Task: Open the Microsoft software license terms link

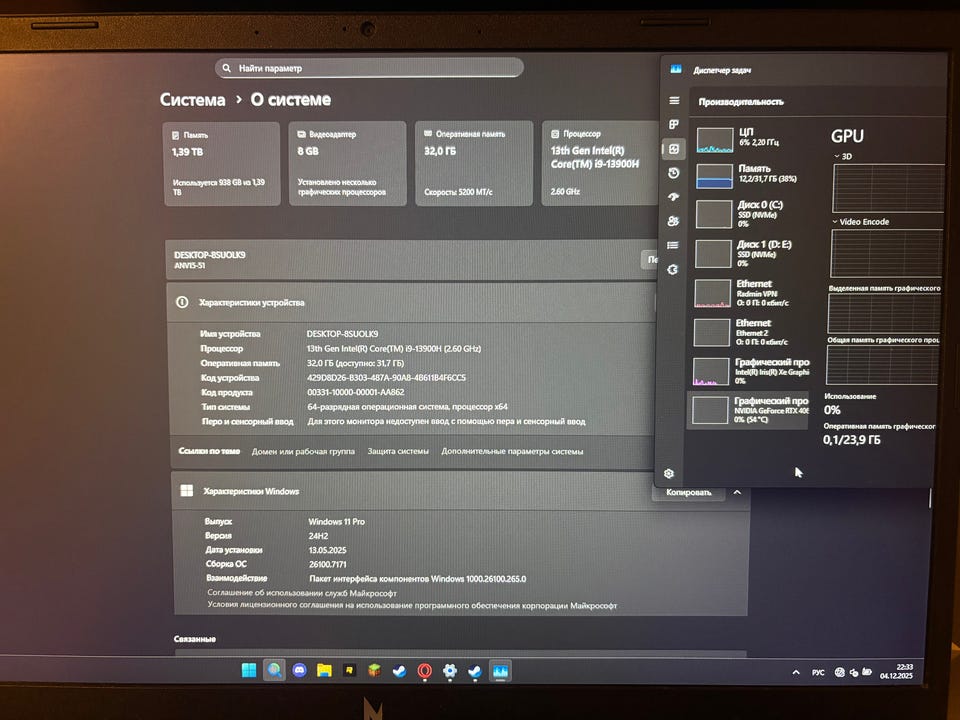Action: pyautogui.click(x=412, y=606)
